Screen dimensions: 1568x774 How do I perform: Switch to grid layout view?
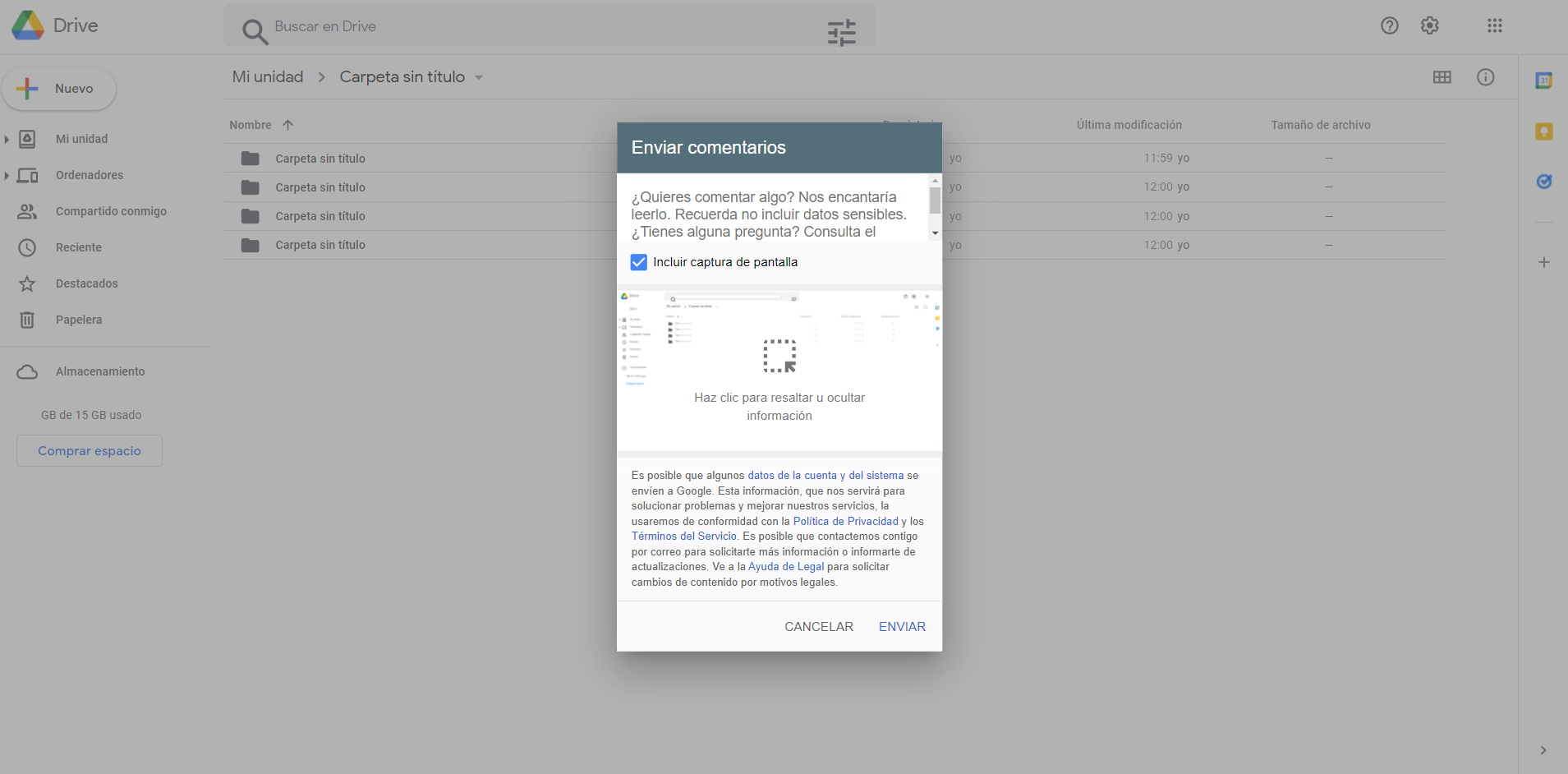tap(1442, 77)
